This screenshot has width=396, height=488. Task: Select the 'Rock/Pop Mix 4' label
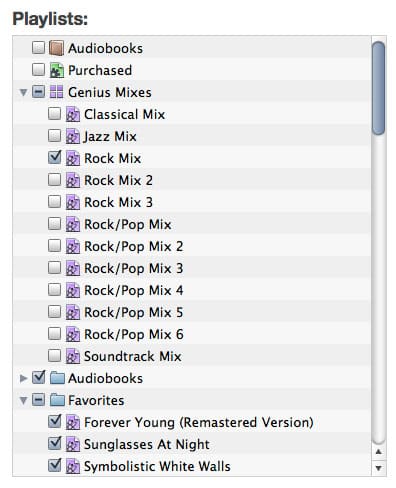[x=134, y=290]
